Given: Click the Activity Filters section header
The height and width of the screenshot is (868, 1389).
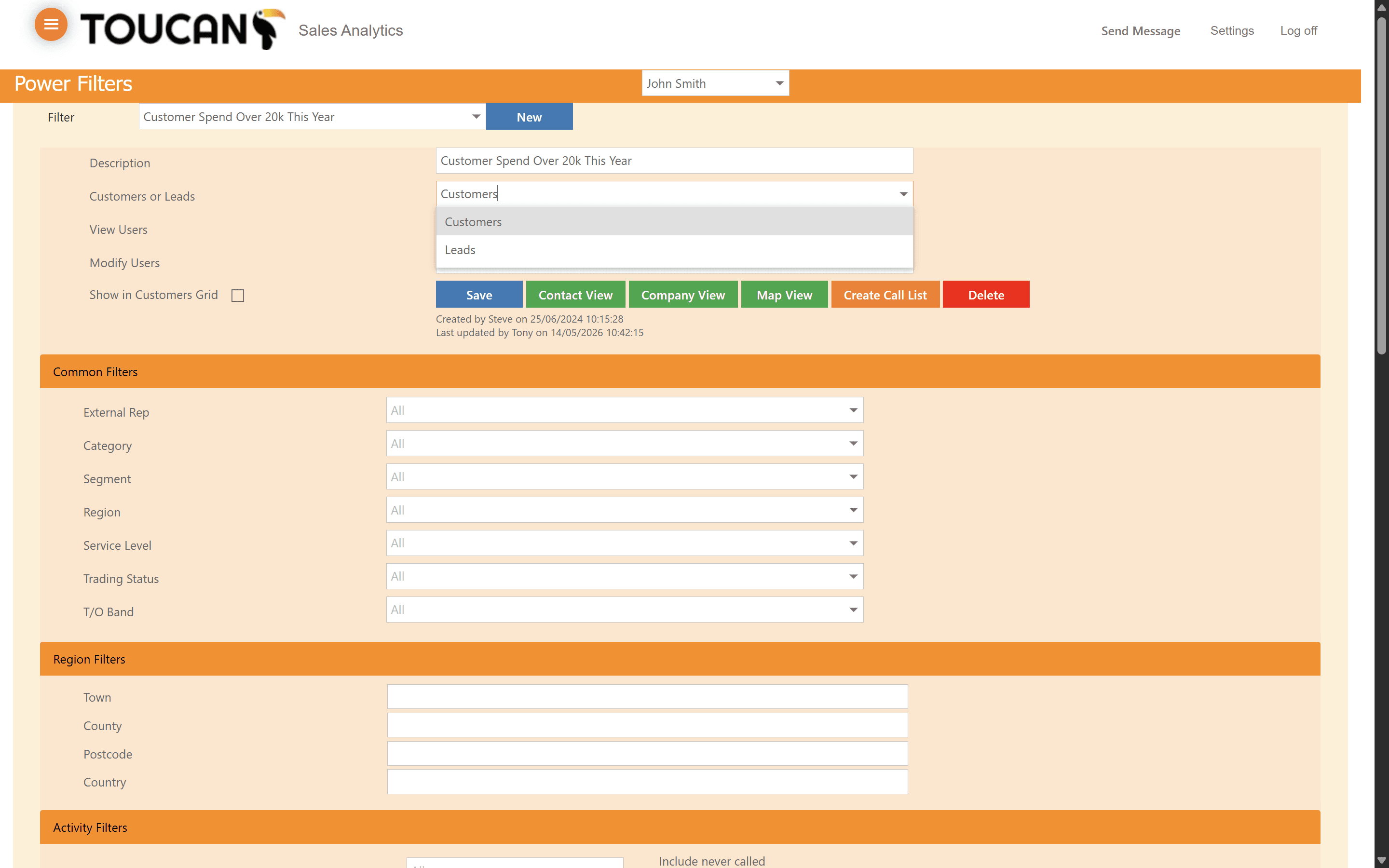Looking at the screenshot, I should pos(680,827).
